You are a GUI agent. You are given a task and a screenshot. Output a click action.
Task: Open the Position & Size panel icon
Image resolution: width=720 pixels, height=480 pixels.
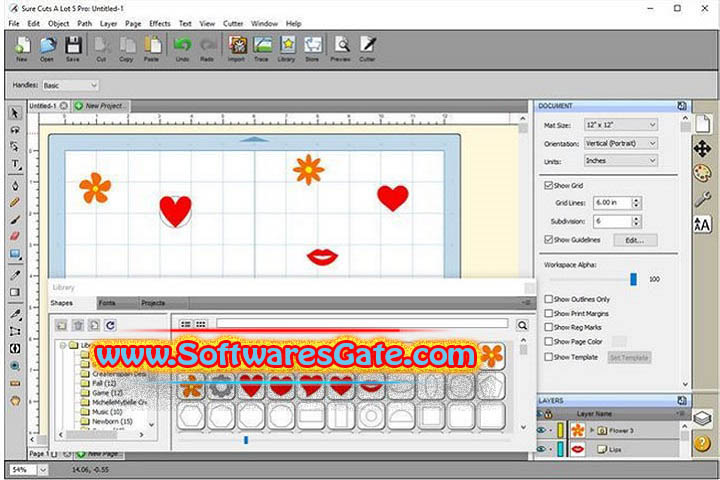702,149
